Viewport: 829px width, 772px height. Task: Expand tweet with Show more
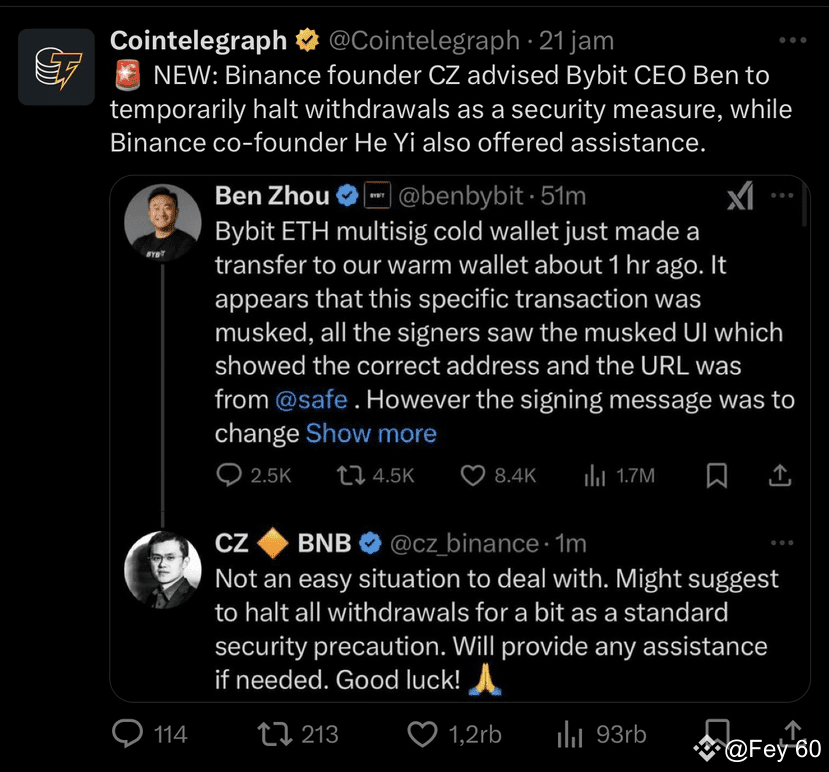tap(371, 434)
